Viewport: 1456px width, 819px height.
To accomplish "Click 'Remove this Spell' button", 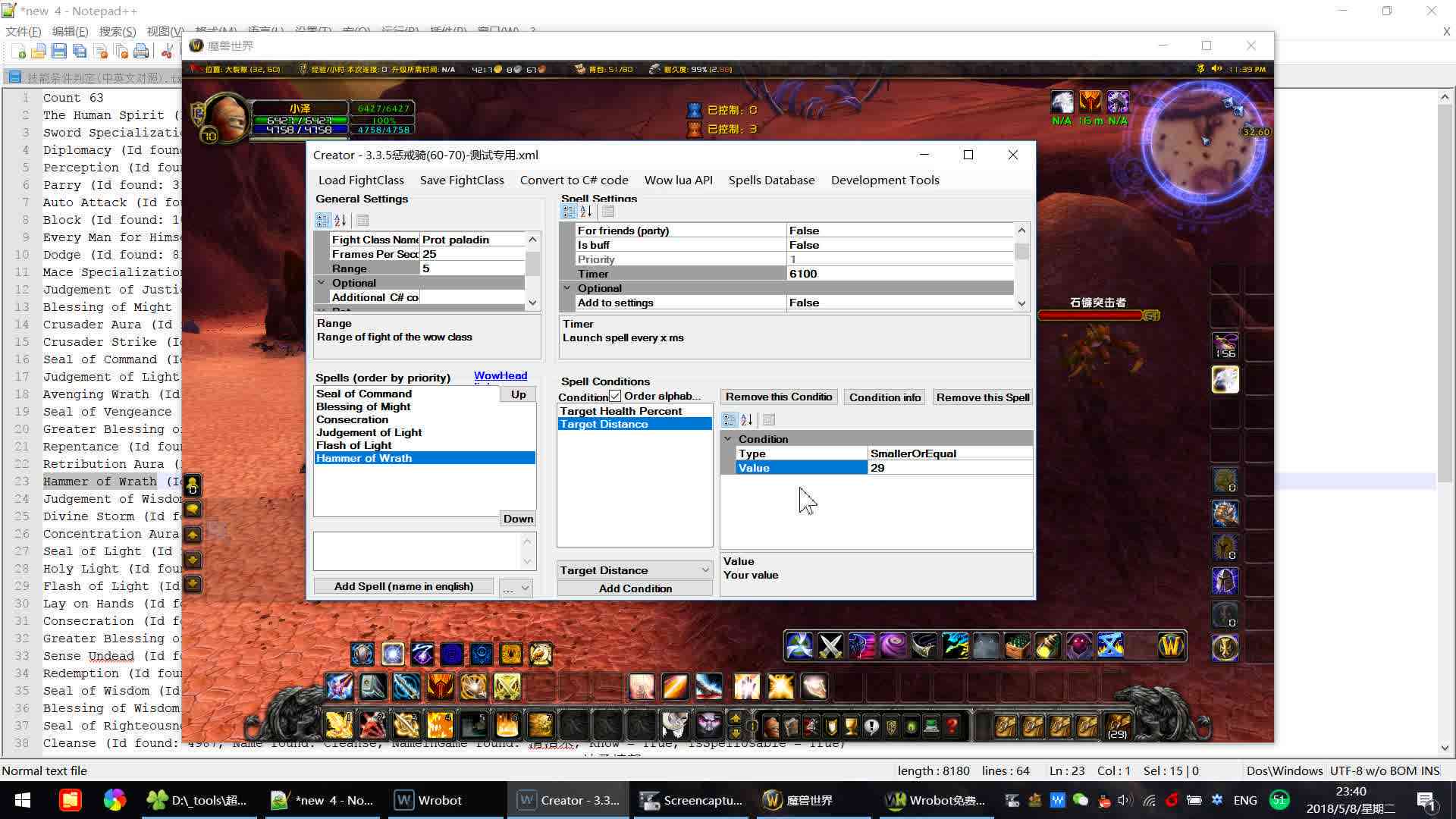I will [983, 397].
